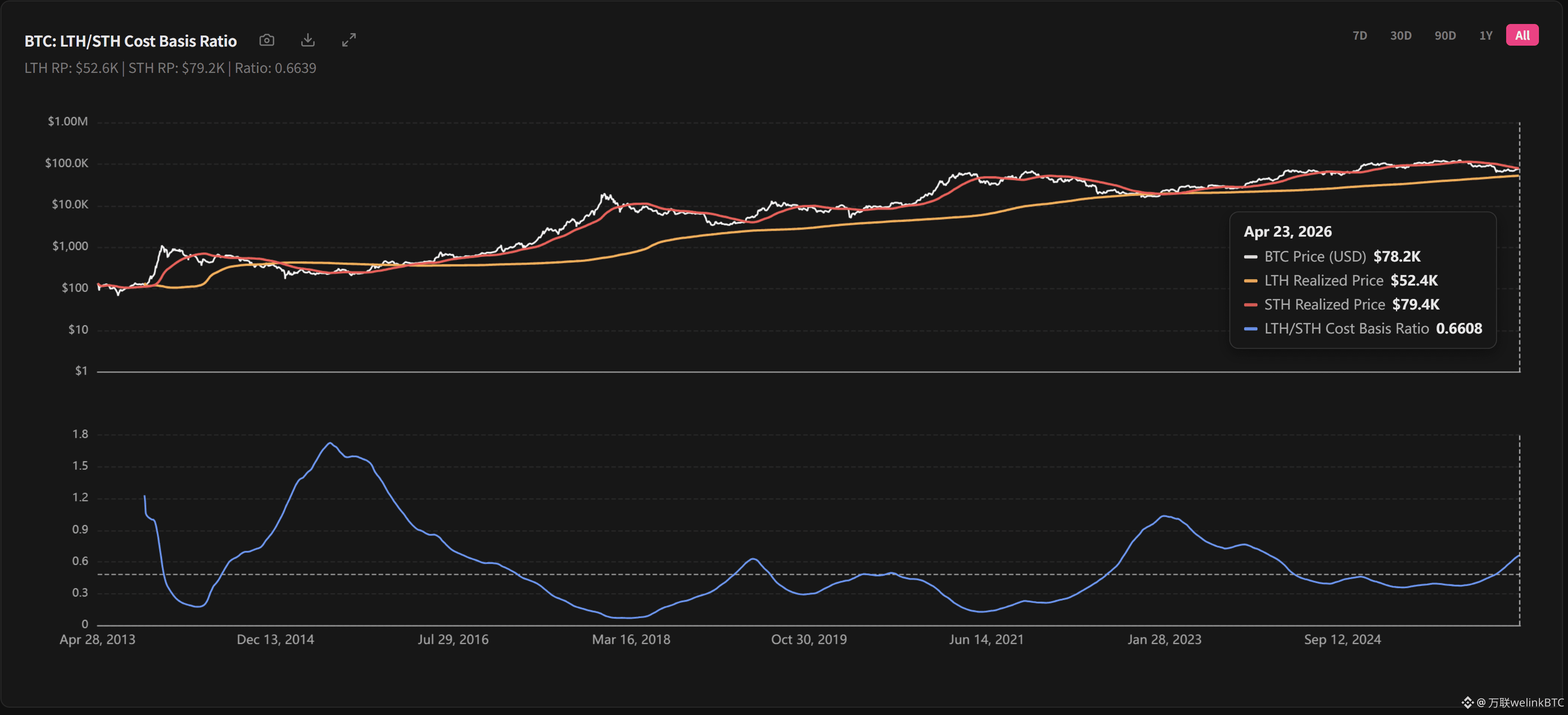1568x715 pixels.
Task: Click the 0.6608 ratio value in tooltip
Action: tap(1459, 328)
